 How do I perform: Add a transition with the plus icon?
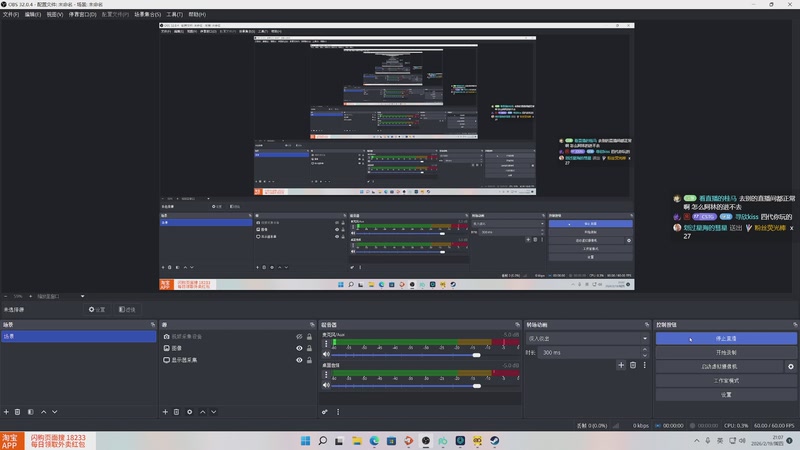[x=621, y=365]
